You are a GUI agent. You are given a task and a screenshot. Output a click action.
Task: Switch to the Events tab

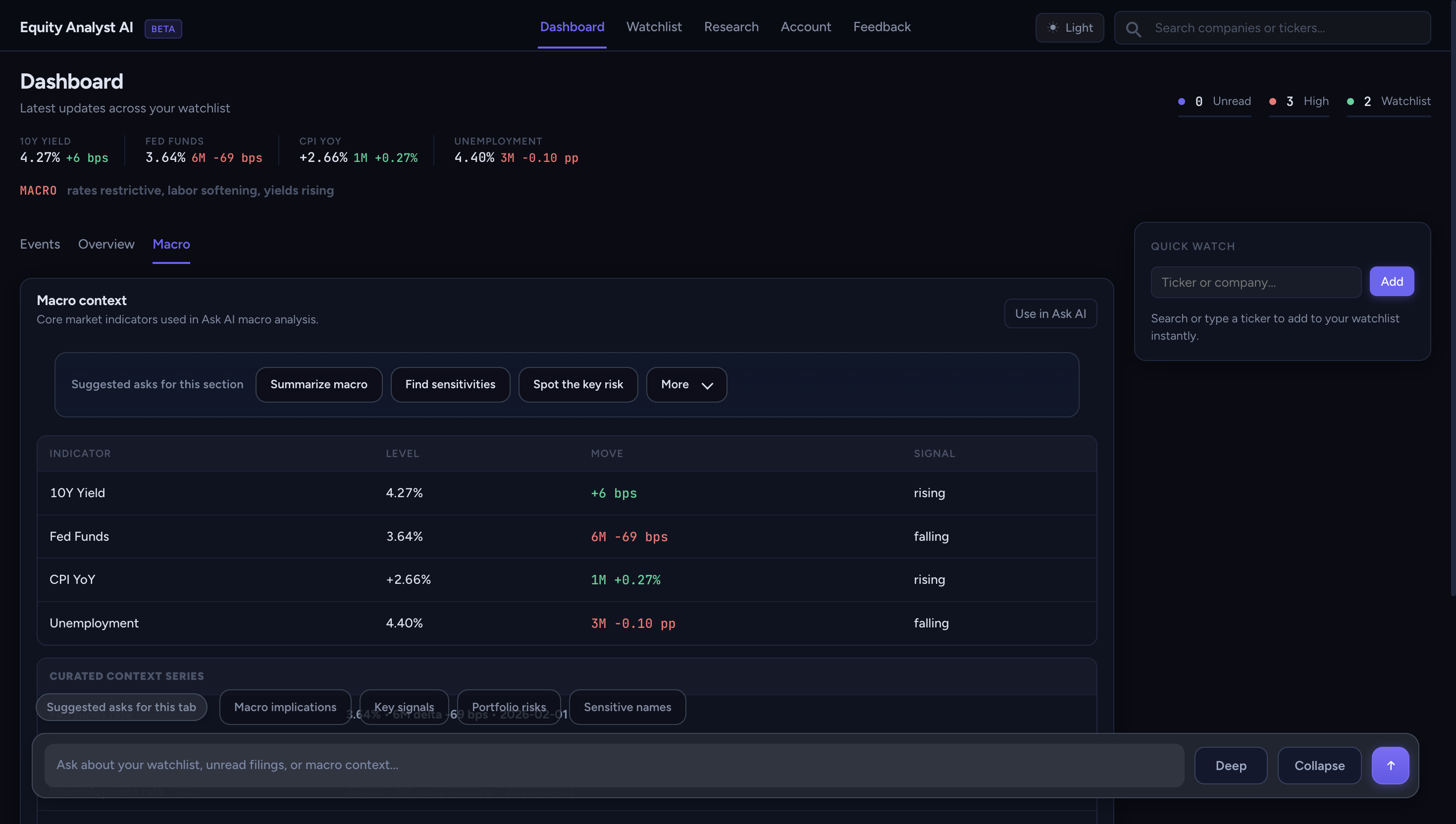click(x=40, y=244)
